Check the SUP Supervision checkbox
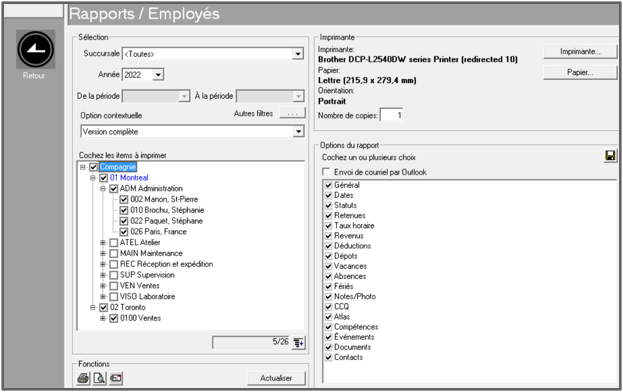Image resolution: width=623 pixels, height=392 pixels. 114,275
